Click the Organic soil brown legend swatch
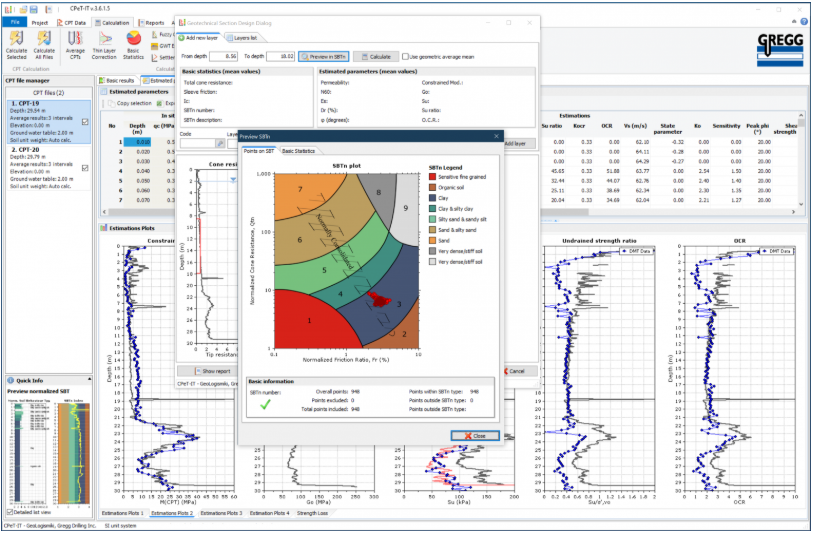The width and height of the screenshot is (813, 534). point(432,187)
